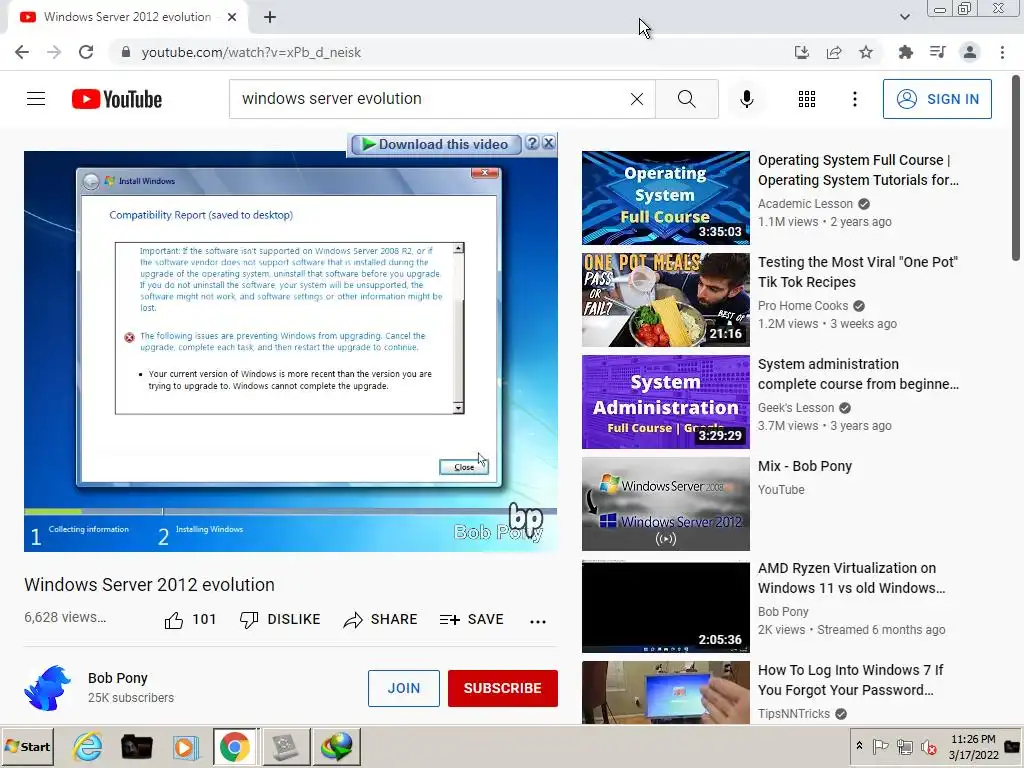
Task: Go to the YouTube home logo
Action: pyautogui.click(x=117, y=99)
